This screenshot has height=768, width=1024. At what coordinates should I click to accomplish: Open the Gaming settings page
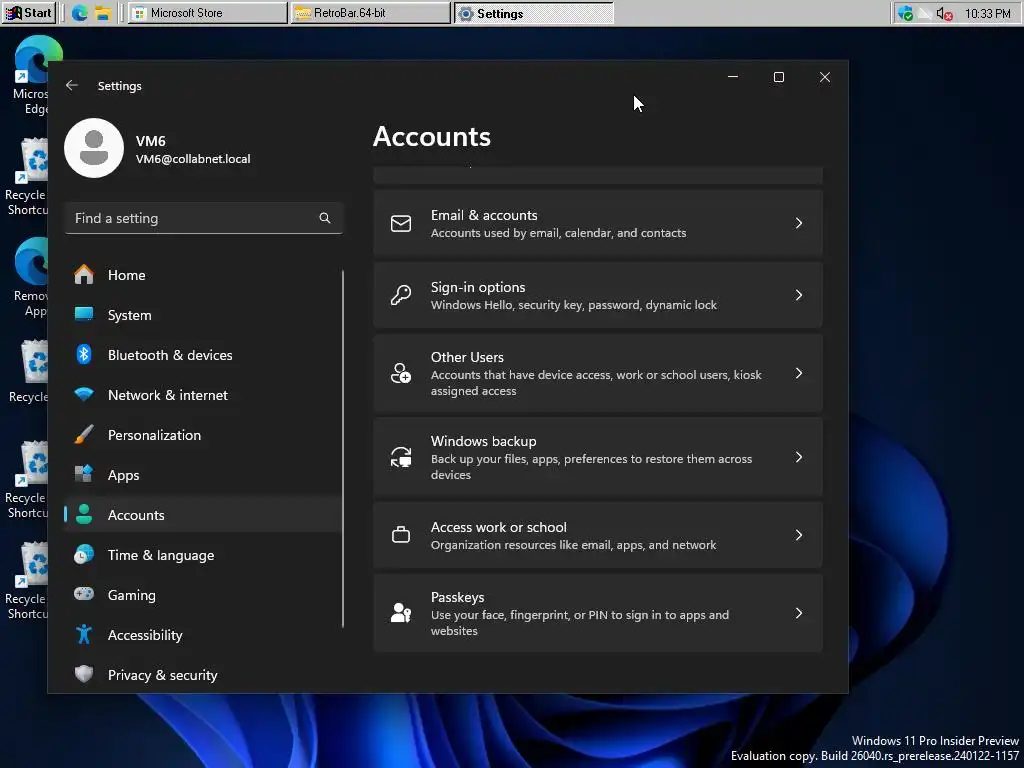coord(202,595)
